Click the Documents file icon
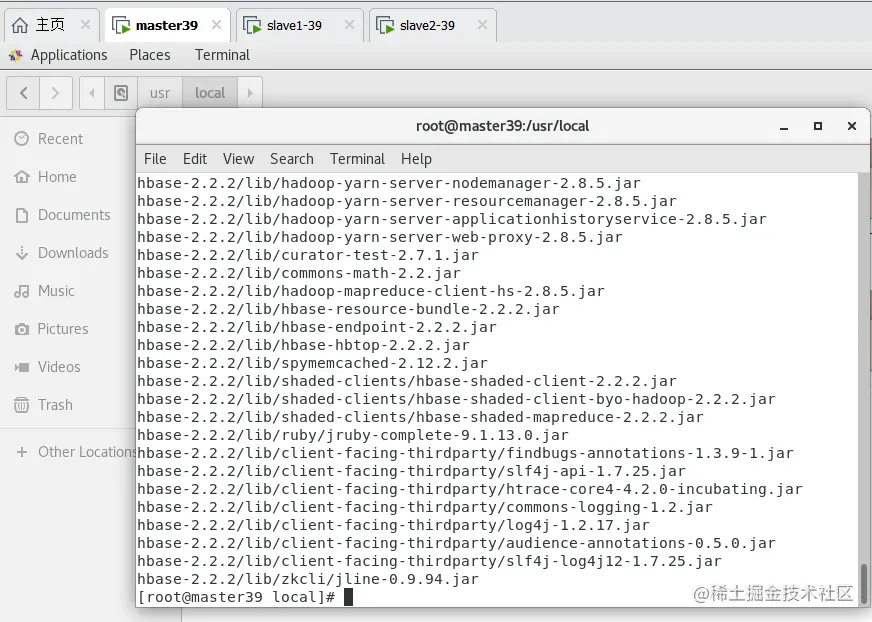Viewport: 872px width, 622px height. coord(22,215)
